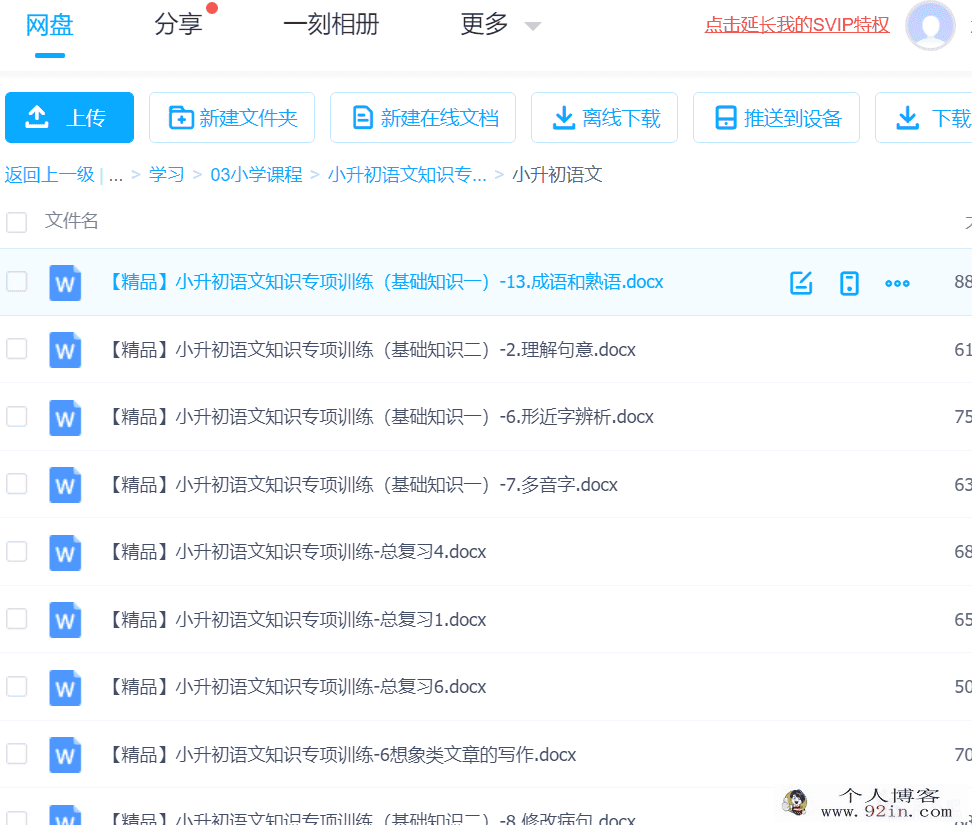Click the 上传 upload button
Image resolution: width=972 pixels, height=825 pixels.
(x=69, y=118)
